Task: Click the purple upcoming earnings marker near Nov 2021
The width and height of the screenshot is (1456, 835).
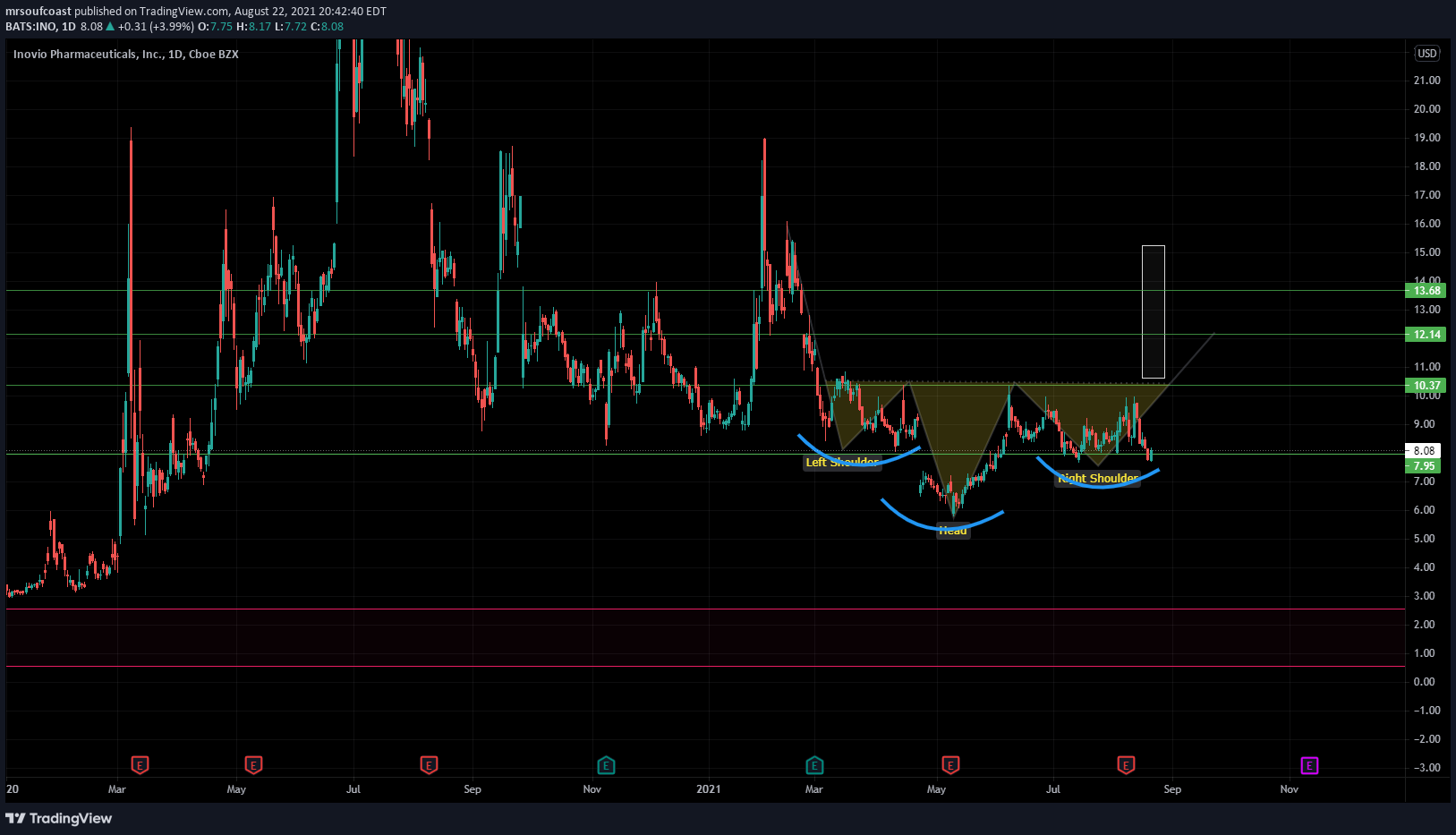Action: coord(1309,765)
